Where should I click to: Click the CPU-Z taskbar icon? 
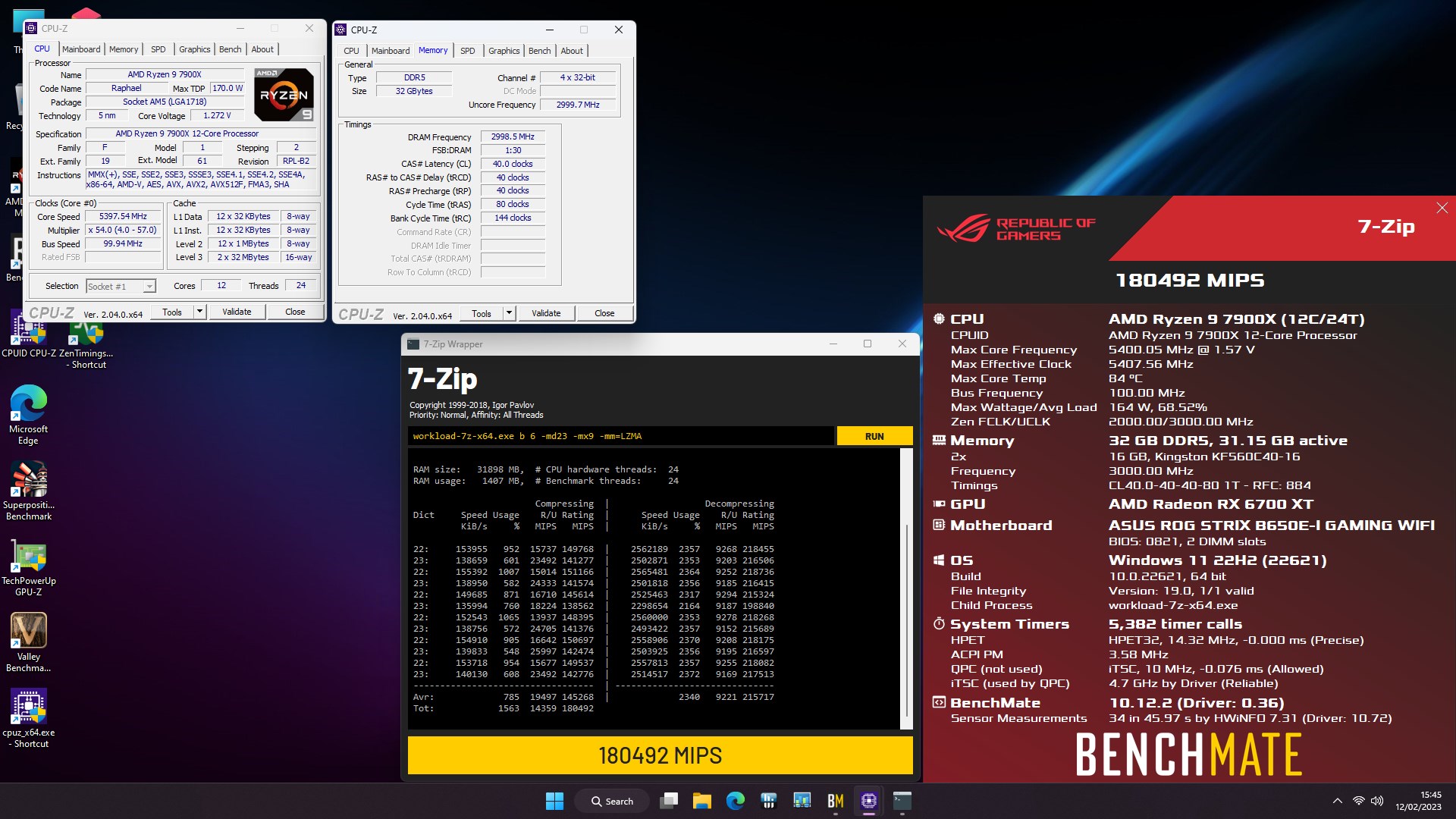(869, 801)
